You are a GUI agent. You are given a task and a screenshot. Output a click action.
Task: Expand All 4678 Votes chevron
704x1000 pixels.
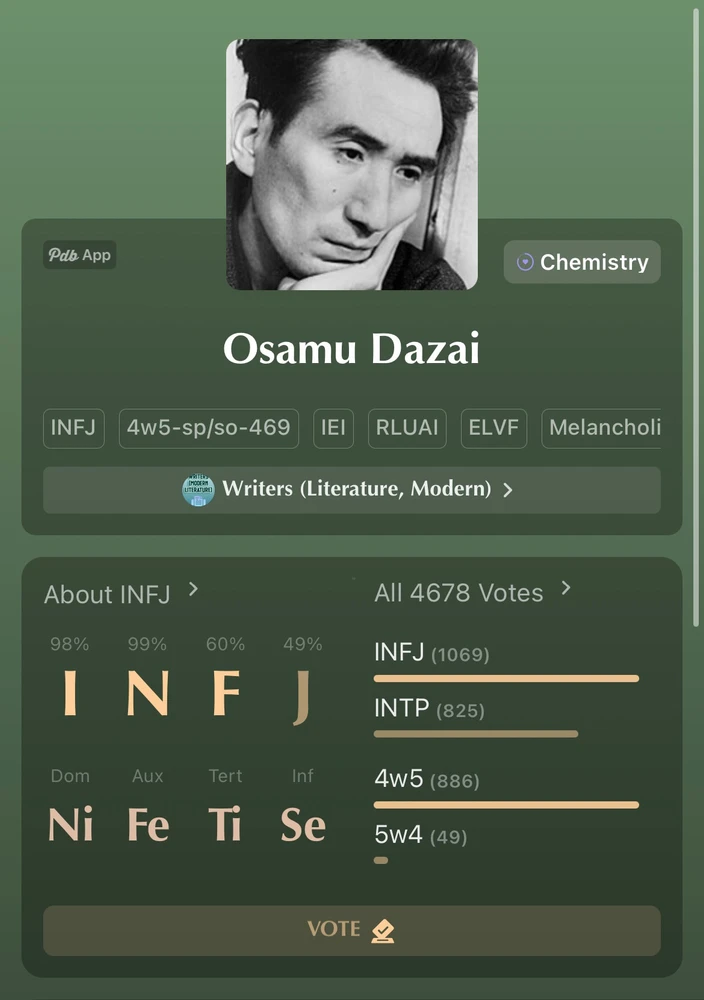[x=566, y=588]
